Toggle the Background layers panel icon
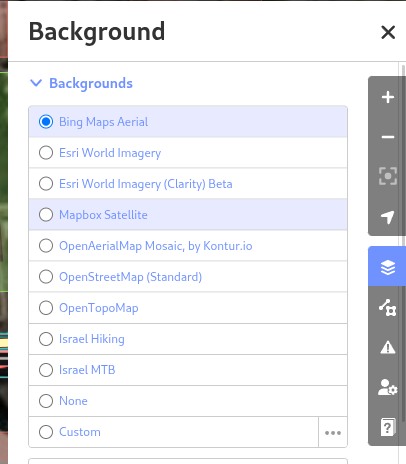The image size is (406, 464). tap(387, 267)
